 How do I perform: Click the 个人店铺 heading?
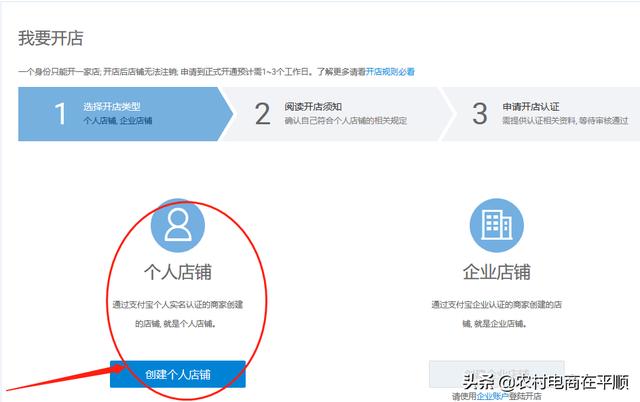coord(178,272)
